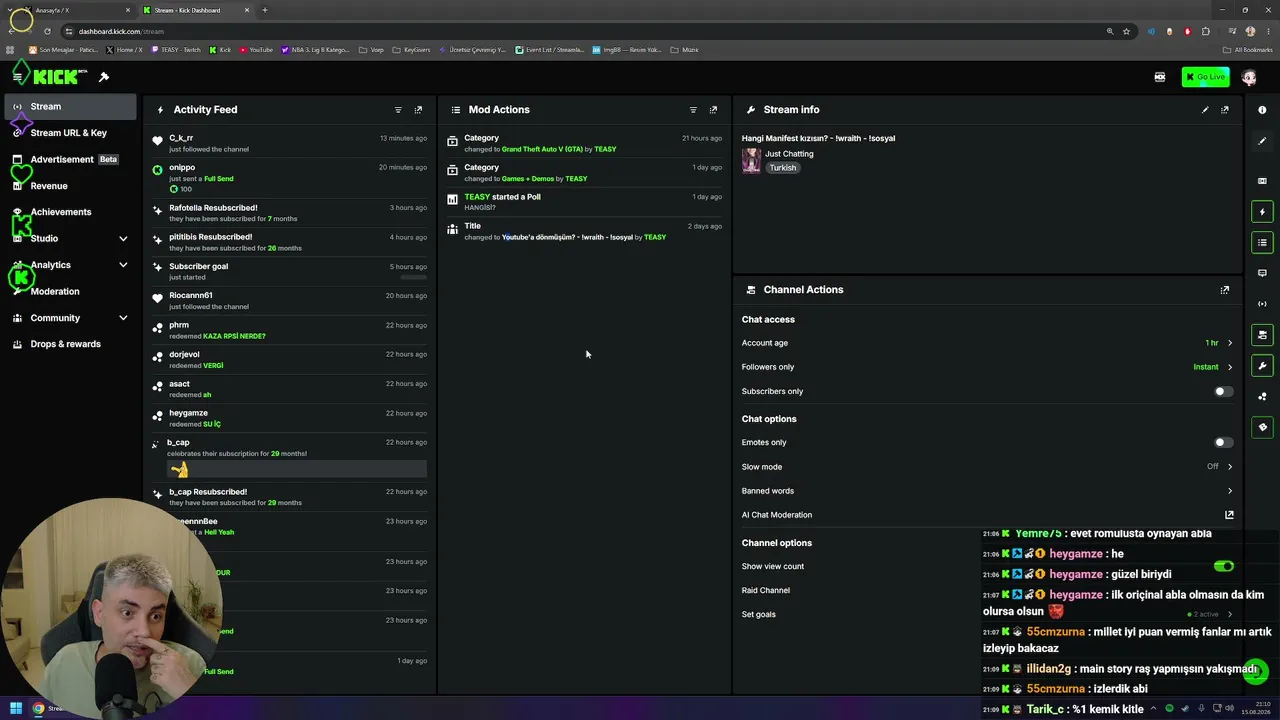This screenshot has height=720, width=1280.
Task: Open the browser extensions puzzle icon
Action: [1206, 31]
